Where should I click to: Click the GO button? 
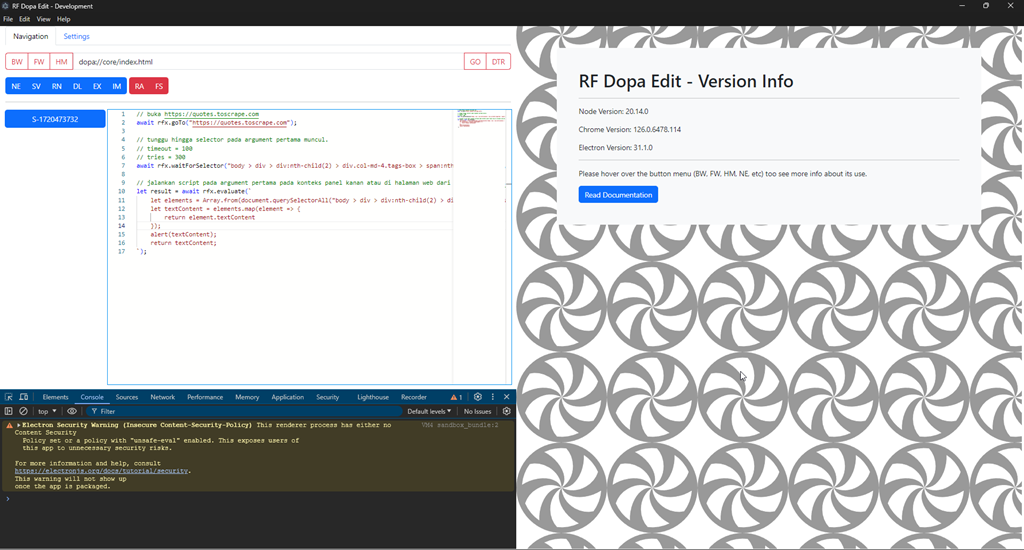pyautogui.click(x=475, y=62)
